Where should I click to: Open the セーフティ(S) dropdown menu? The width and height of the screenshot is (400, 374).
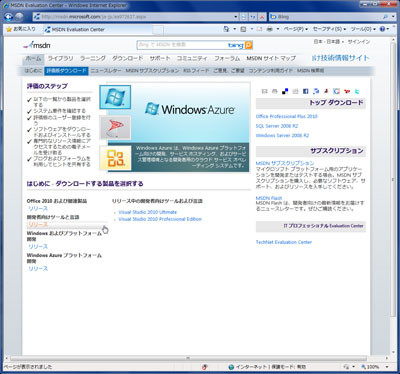tap(329, 29)
